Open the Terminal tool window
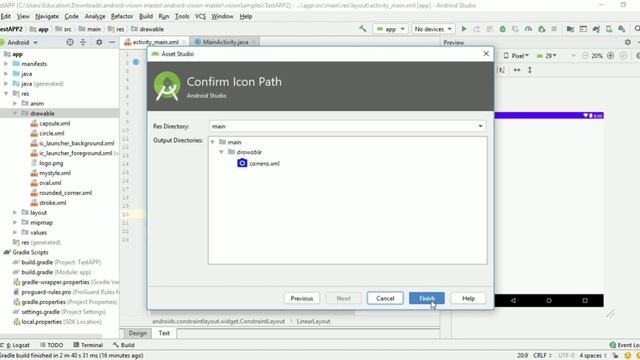This screenshot has width=640, height=360. 88,345
